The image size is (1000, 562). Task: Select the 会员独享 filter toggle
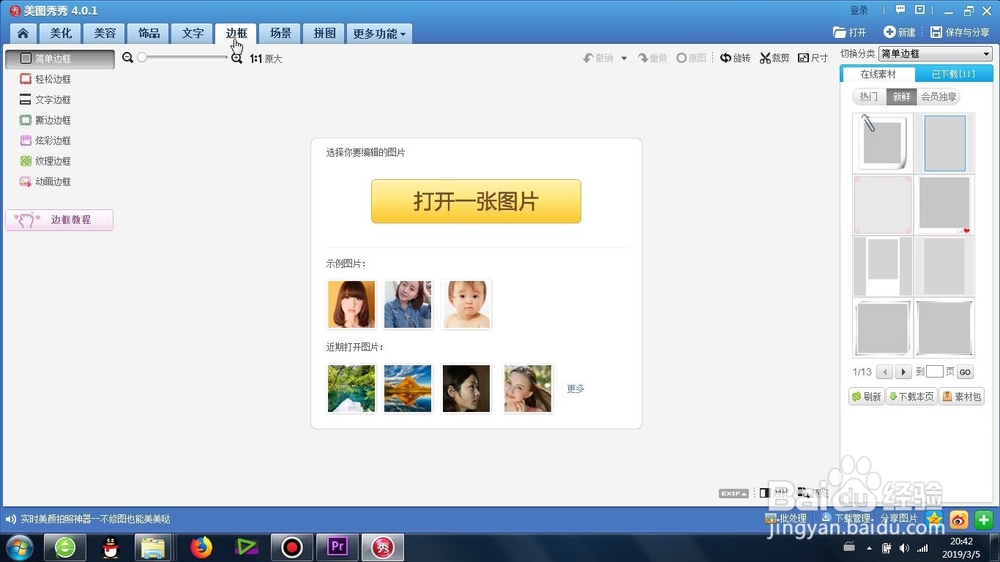click(x=938, y=96)
